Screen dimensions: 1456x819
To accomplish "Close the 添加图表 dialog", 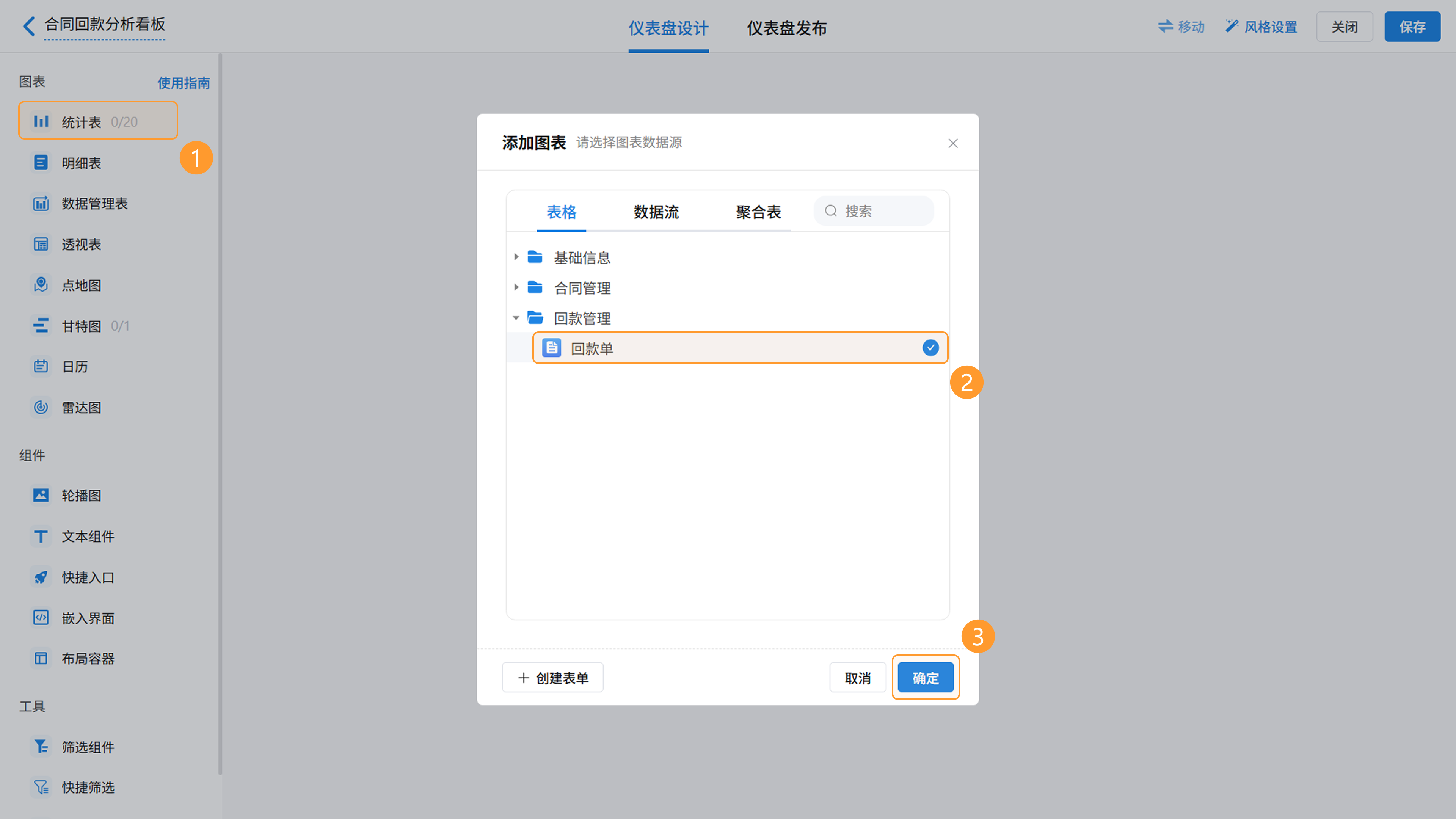I will 953,143.
